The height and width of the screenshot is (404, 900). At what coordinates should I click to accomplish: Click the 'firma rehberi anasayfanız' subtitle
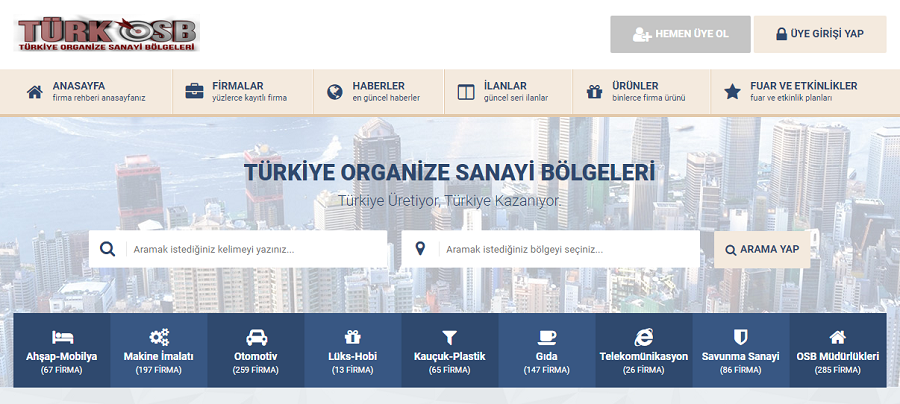(99, 98)
